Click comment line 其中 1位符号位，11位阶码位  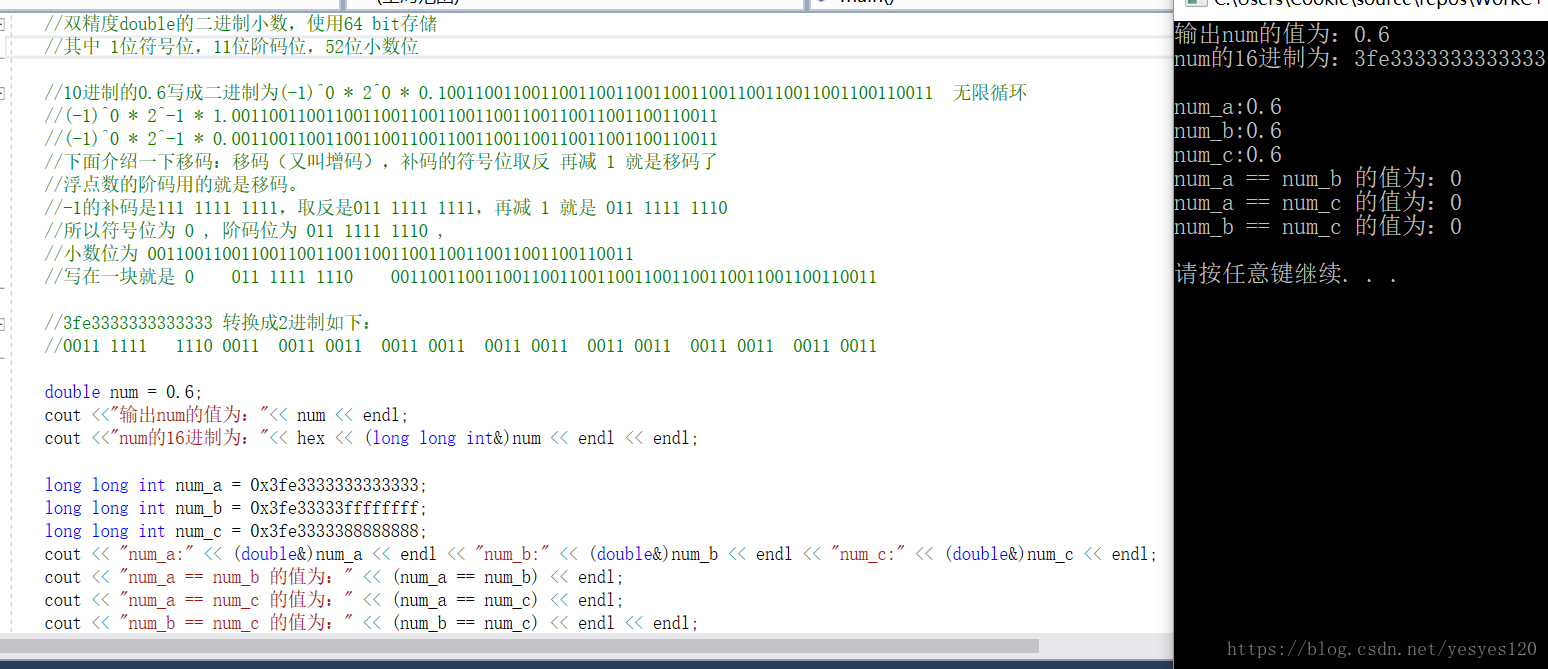coord(232,47)
